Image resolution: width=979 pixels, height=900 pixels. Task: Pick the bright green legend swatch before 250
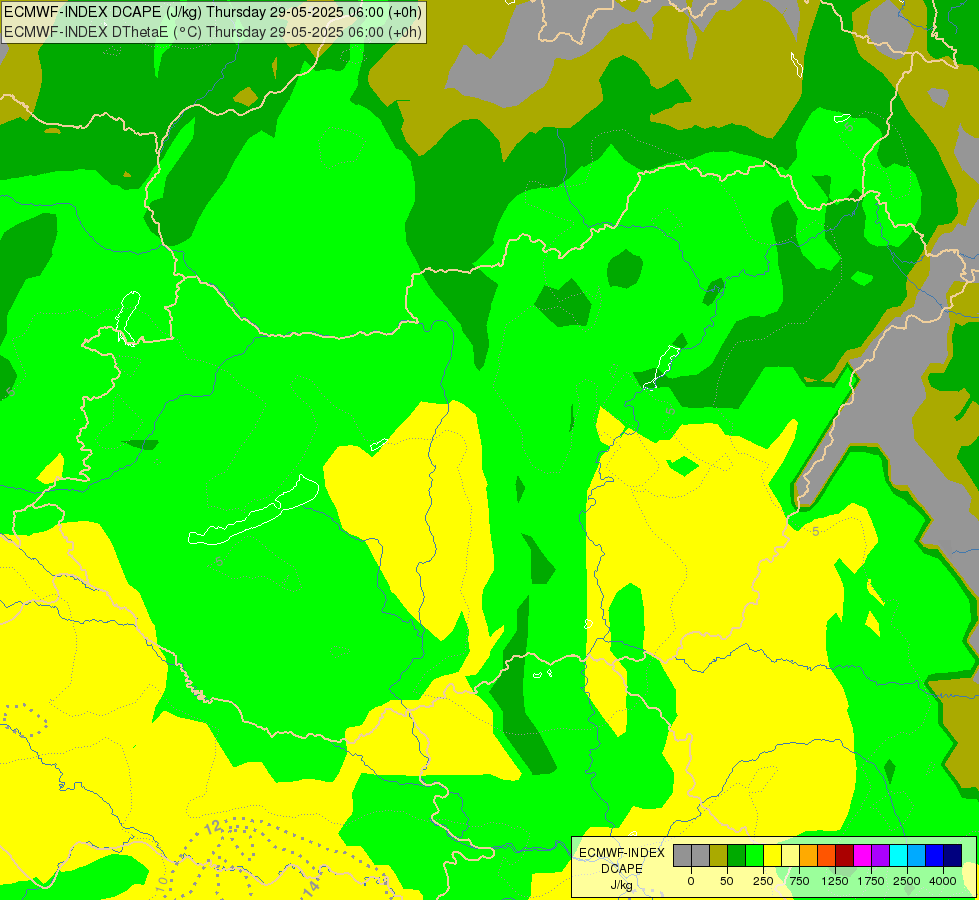coord(754,855)
